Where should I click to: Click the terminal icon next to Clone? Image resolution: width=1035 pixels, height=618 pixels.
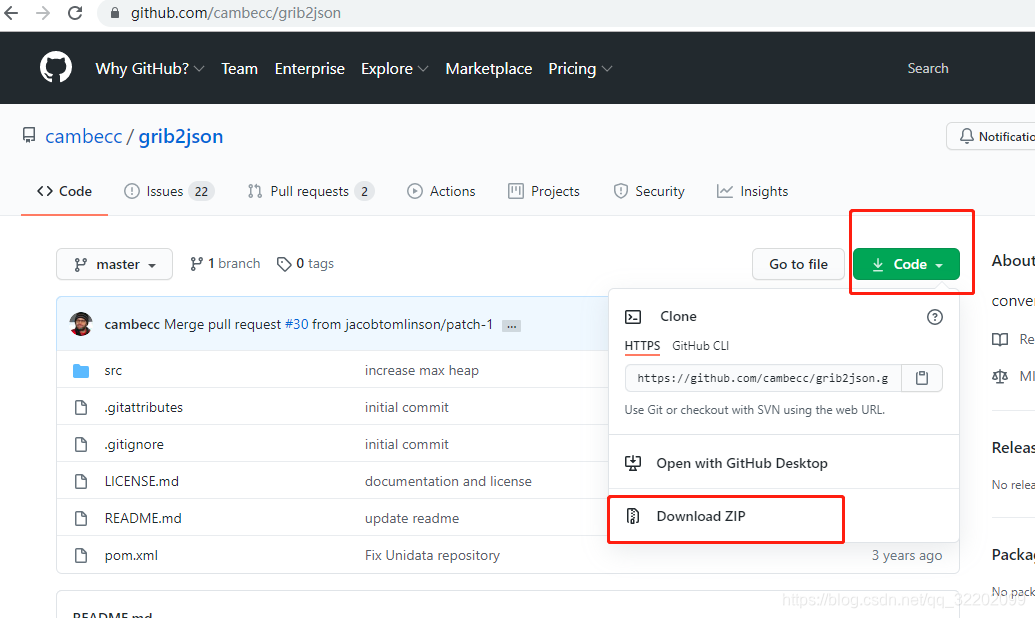tap(633, 317)
